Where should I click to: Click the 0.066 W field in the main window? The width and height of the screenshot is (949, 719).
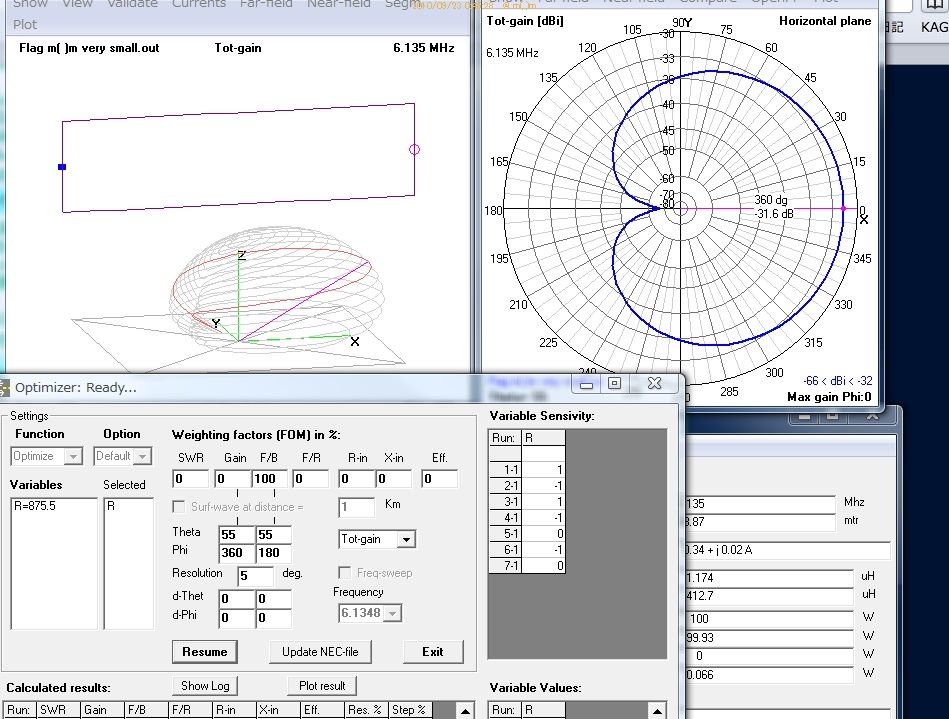tap(769, 674)
